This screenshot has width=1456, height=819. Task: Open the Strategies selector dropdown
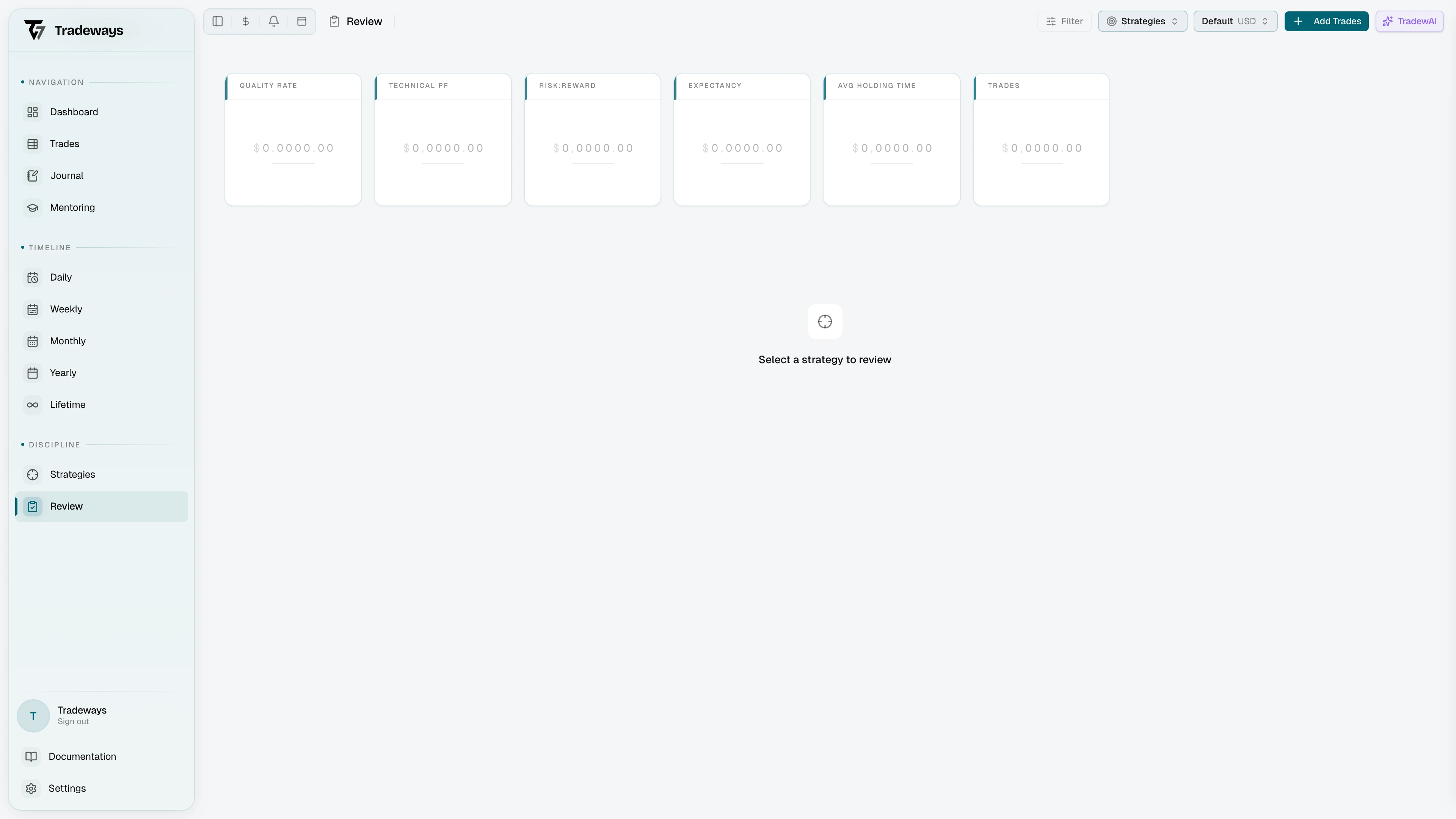[1142, 21]
